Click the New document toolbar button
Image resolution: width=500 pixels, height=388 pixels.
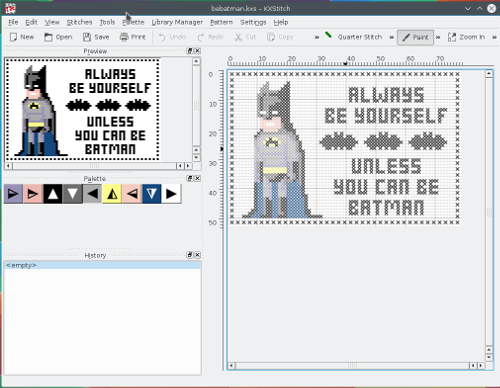[x=22, y=37]
